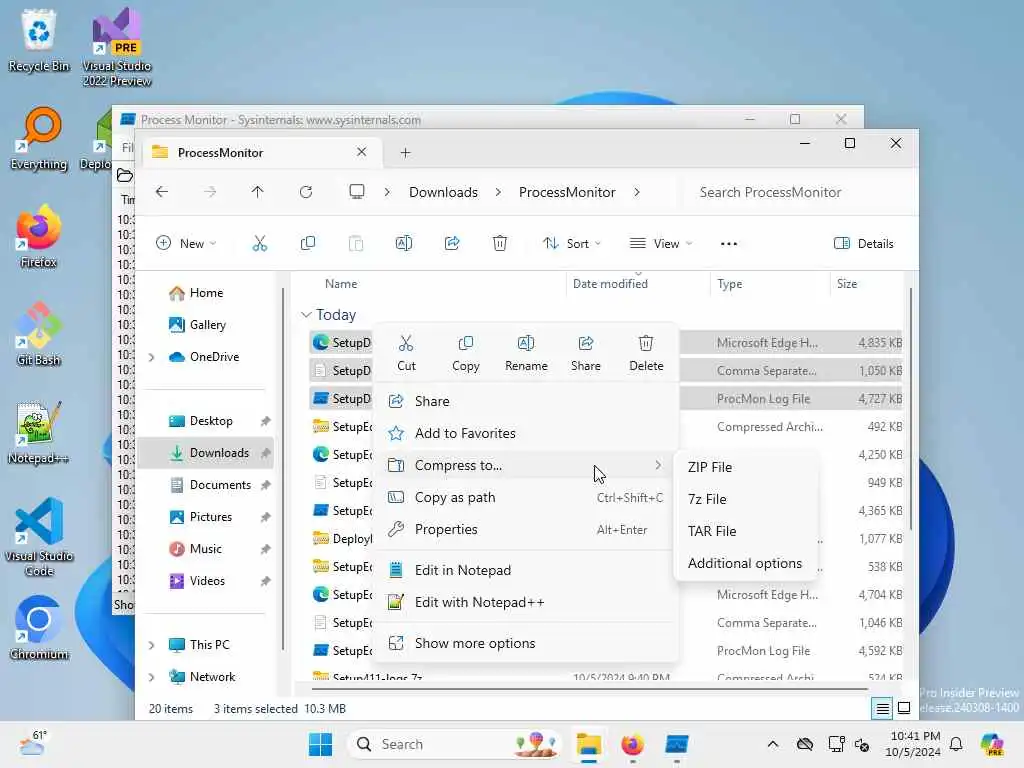Image resolution: width=1024 pixels, height=768 pixels.
Task: Choose Edit with Notepad++
Action: [x=526, y=602]
